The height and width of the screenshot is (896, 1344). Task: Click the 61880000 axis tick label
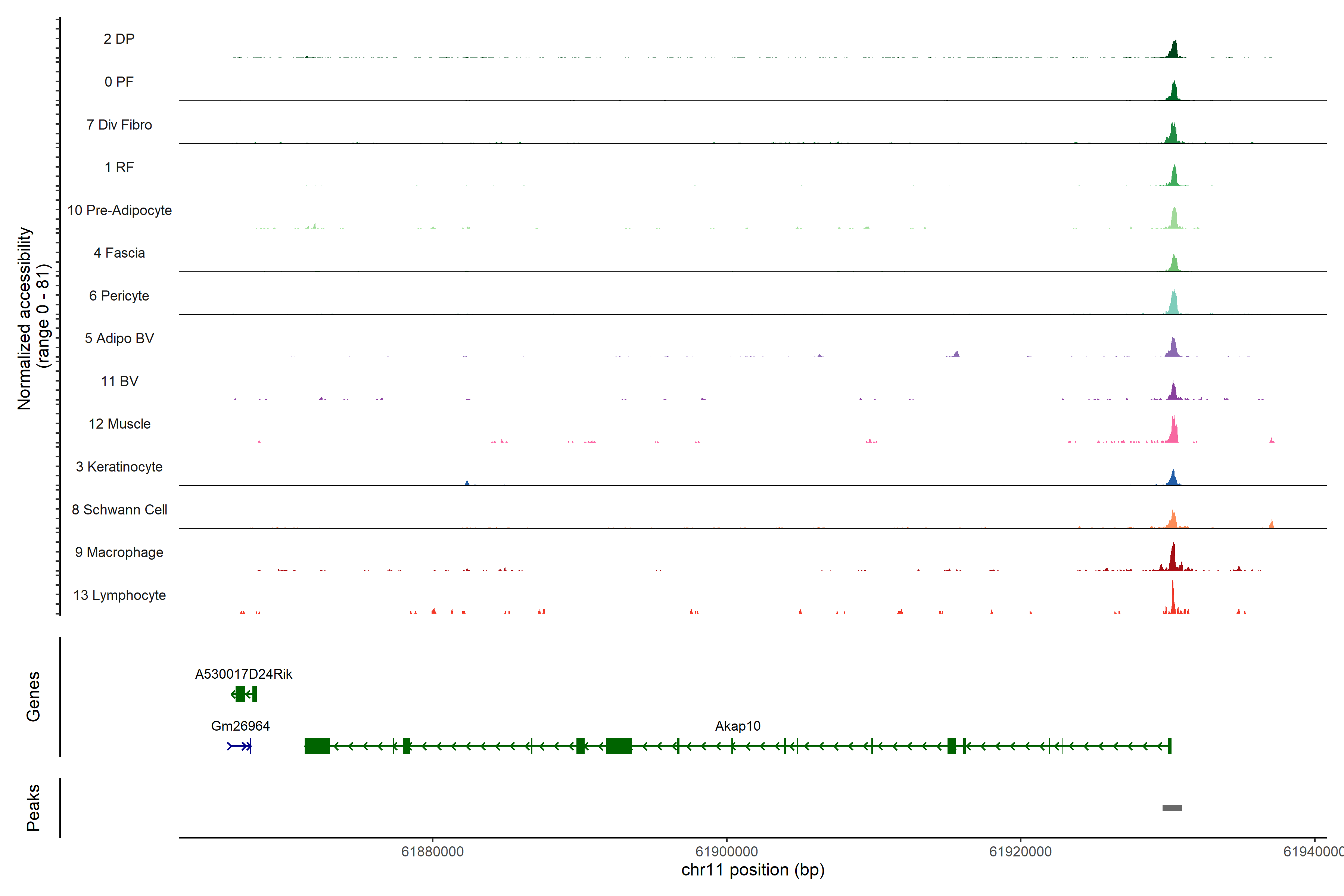433,852
